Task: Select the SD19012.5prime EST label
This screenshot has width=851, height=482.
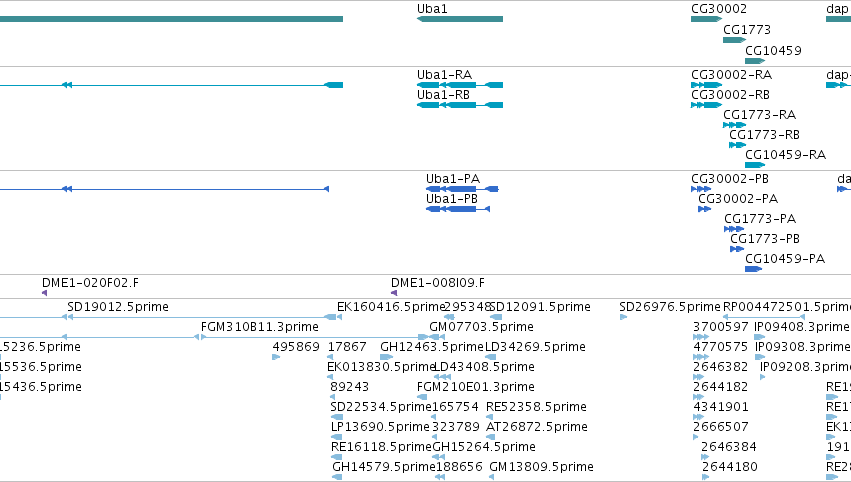Action: point(118,307)
